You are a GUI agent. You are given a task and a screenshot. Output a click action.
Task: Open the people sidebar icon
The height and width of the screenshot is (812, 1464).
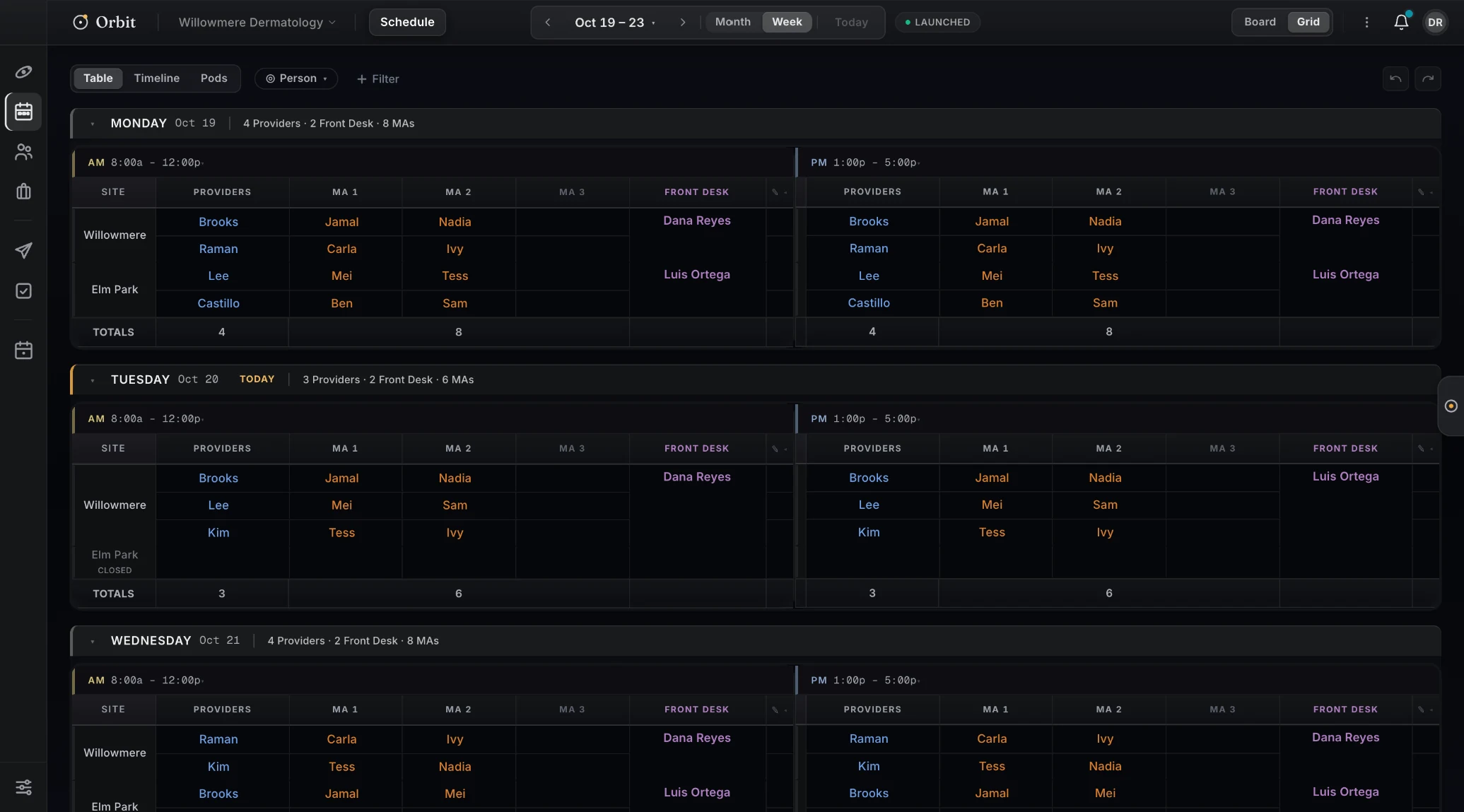[23, 152]
